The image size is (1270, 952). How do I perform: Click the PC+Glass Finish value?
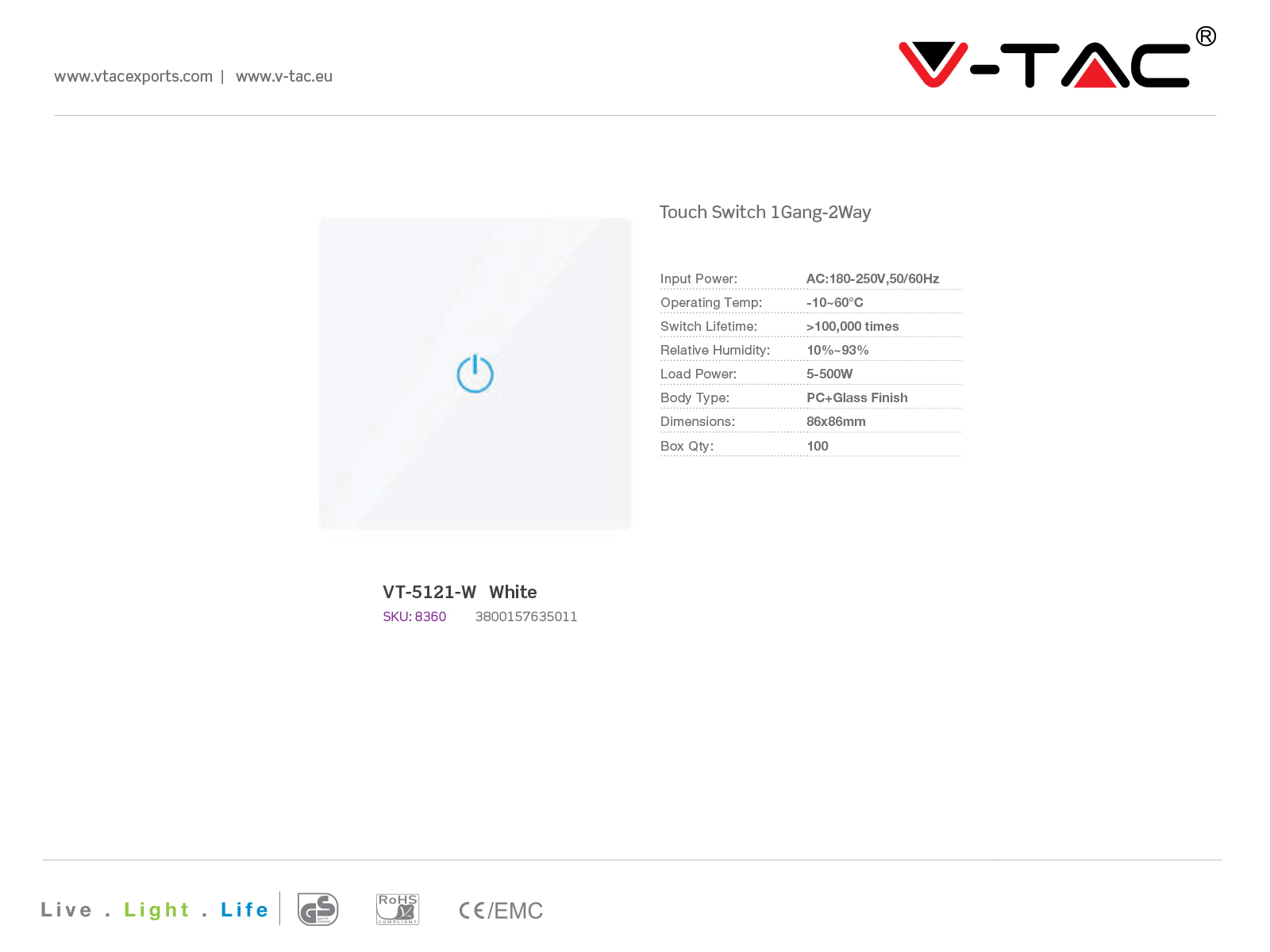857,397
